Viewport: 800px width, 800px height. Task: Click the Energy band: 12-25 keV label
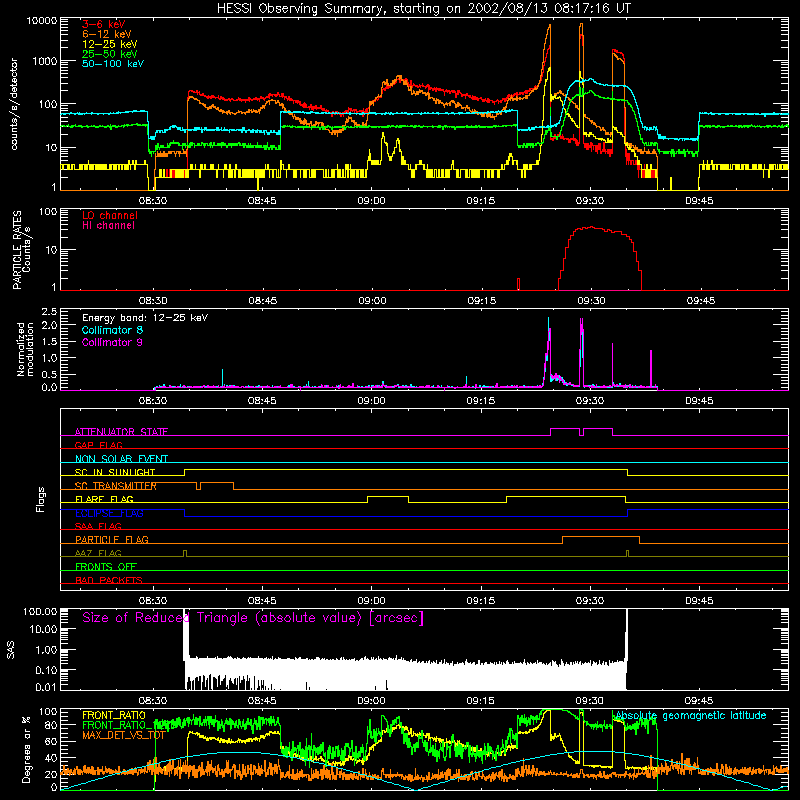tap(145, 318)
